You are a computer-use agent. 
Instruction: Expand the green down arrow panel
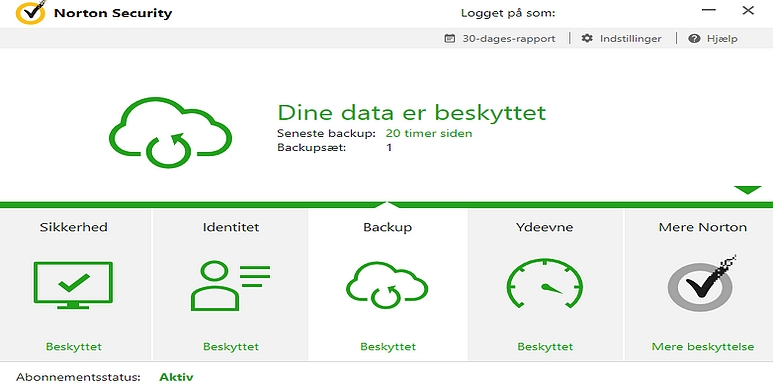coord(747,190)
